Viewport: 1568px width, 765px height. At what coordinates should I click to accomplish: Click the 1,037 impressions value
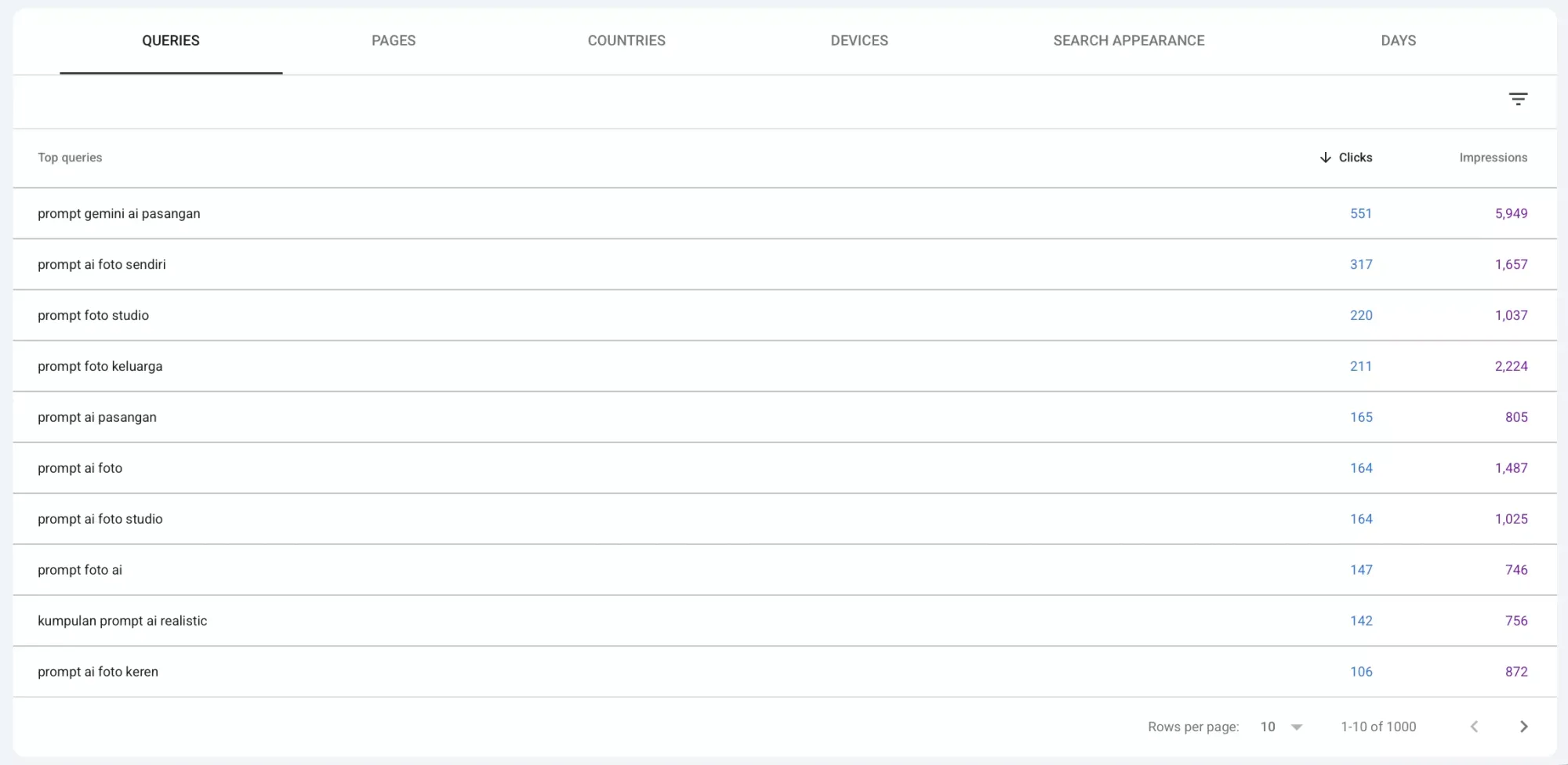click(x=1511, y=315)
